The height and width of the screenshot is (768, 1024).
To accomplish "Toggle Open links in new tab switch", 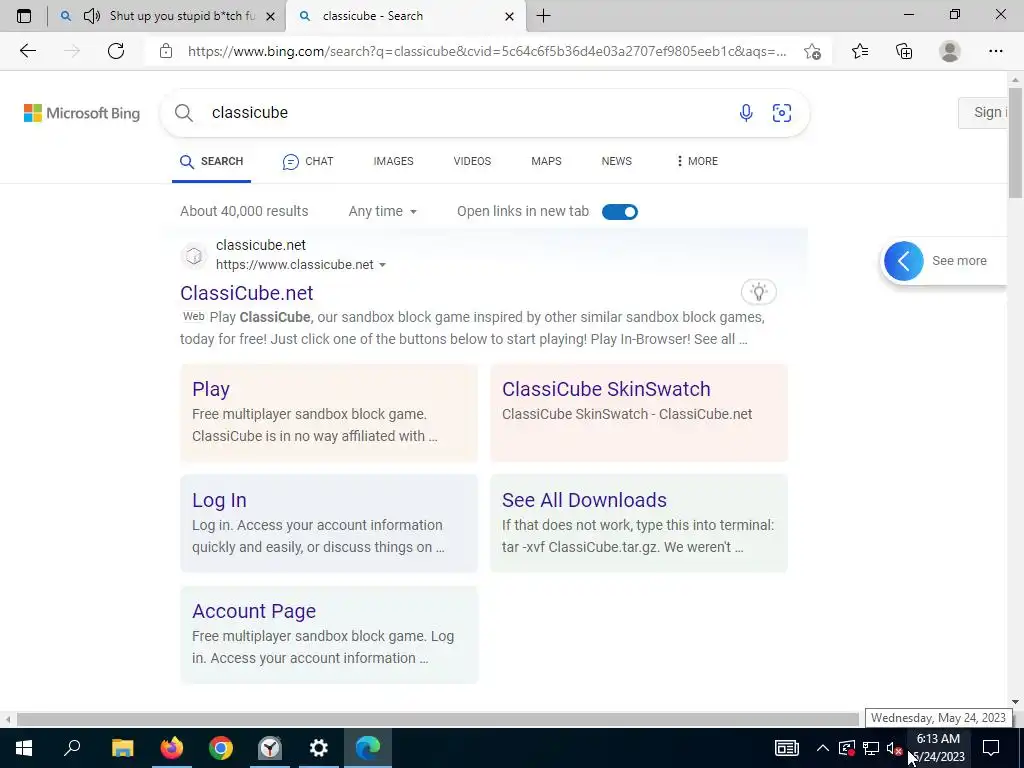I will pyautogui.click(x=620, y=212).
